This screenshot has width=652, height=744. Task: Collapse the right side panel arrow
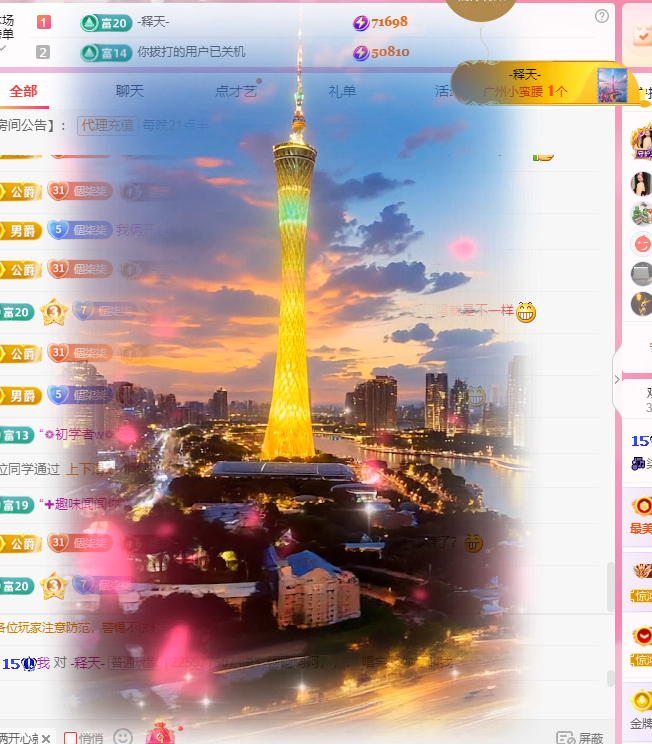(x=617, y=380)
